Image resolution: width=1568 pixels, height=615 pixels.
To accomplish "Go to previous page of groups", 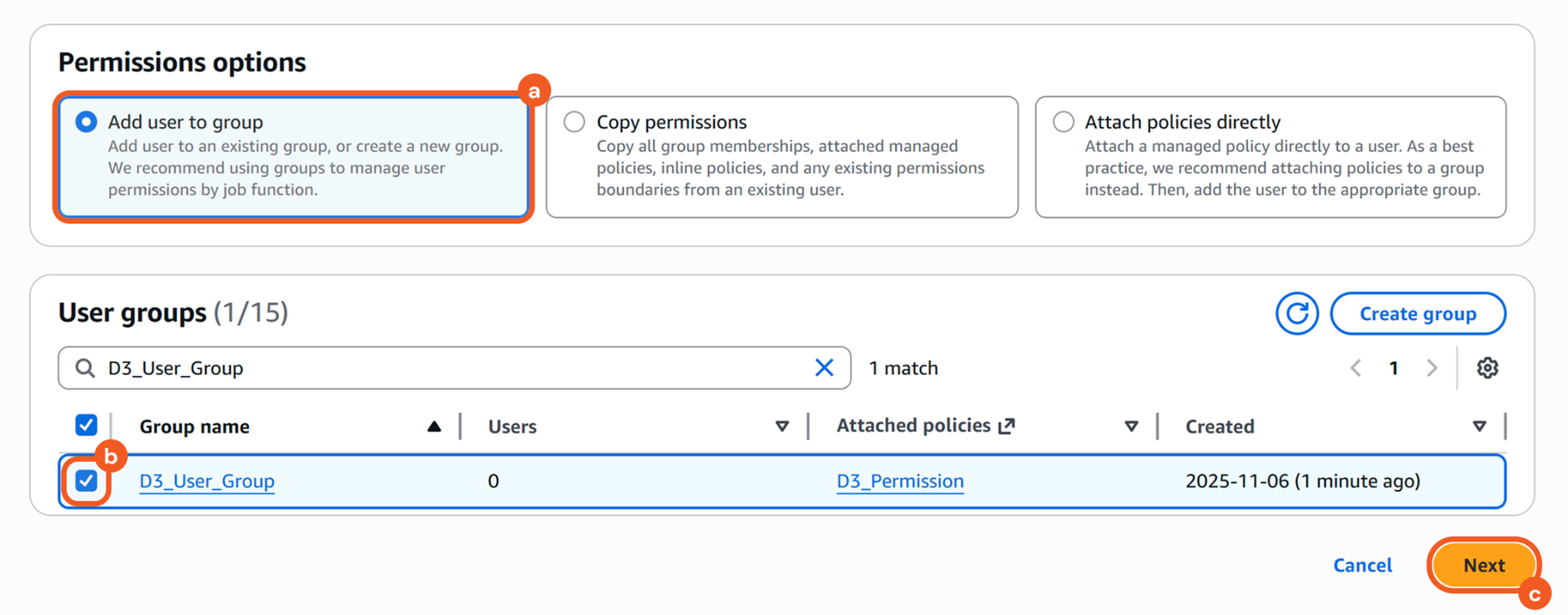I will click(1356, 368).
